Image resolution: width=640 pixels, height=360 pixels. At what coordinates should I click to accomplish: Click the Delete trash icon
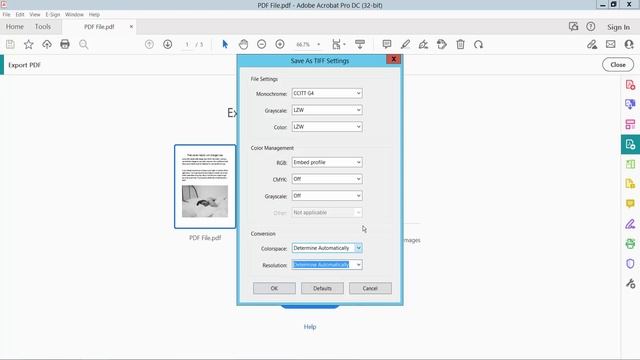460,44
